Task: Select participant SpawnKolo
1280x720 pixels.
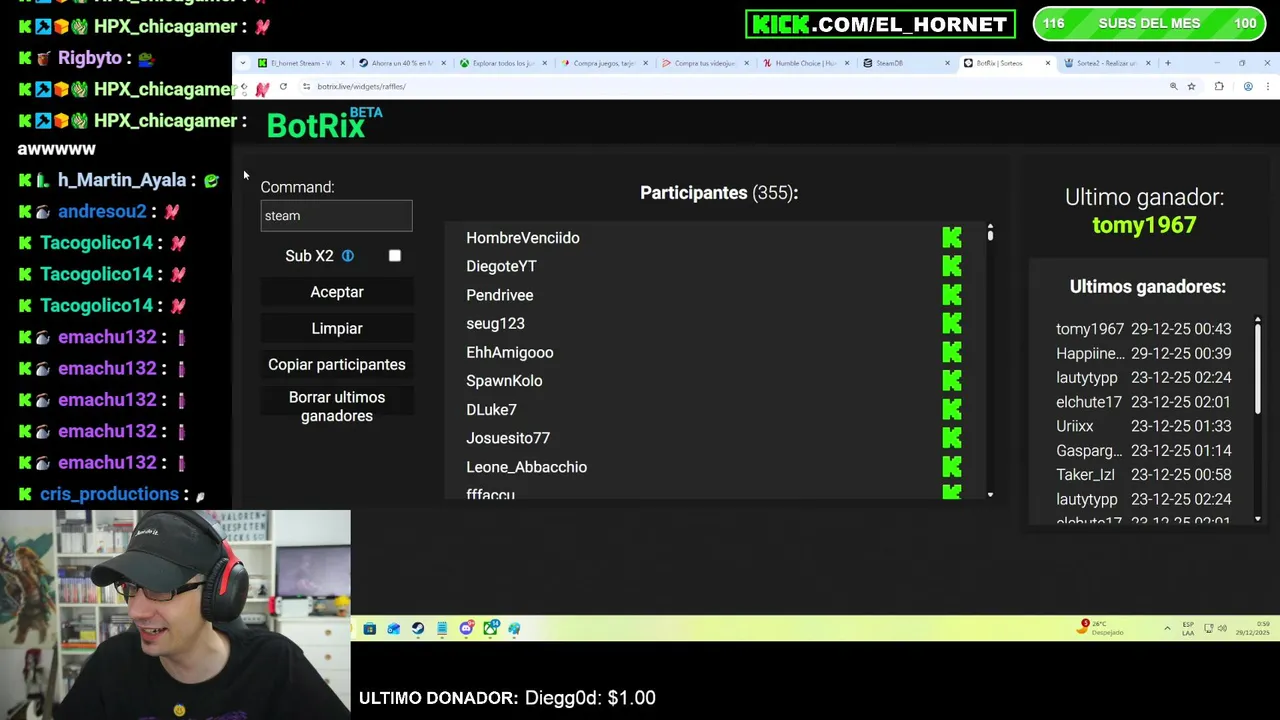Action: coord(504,381)
